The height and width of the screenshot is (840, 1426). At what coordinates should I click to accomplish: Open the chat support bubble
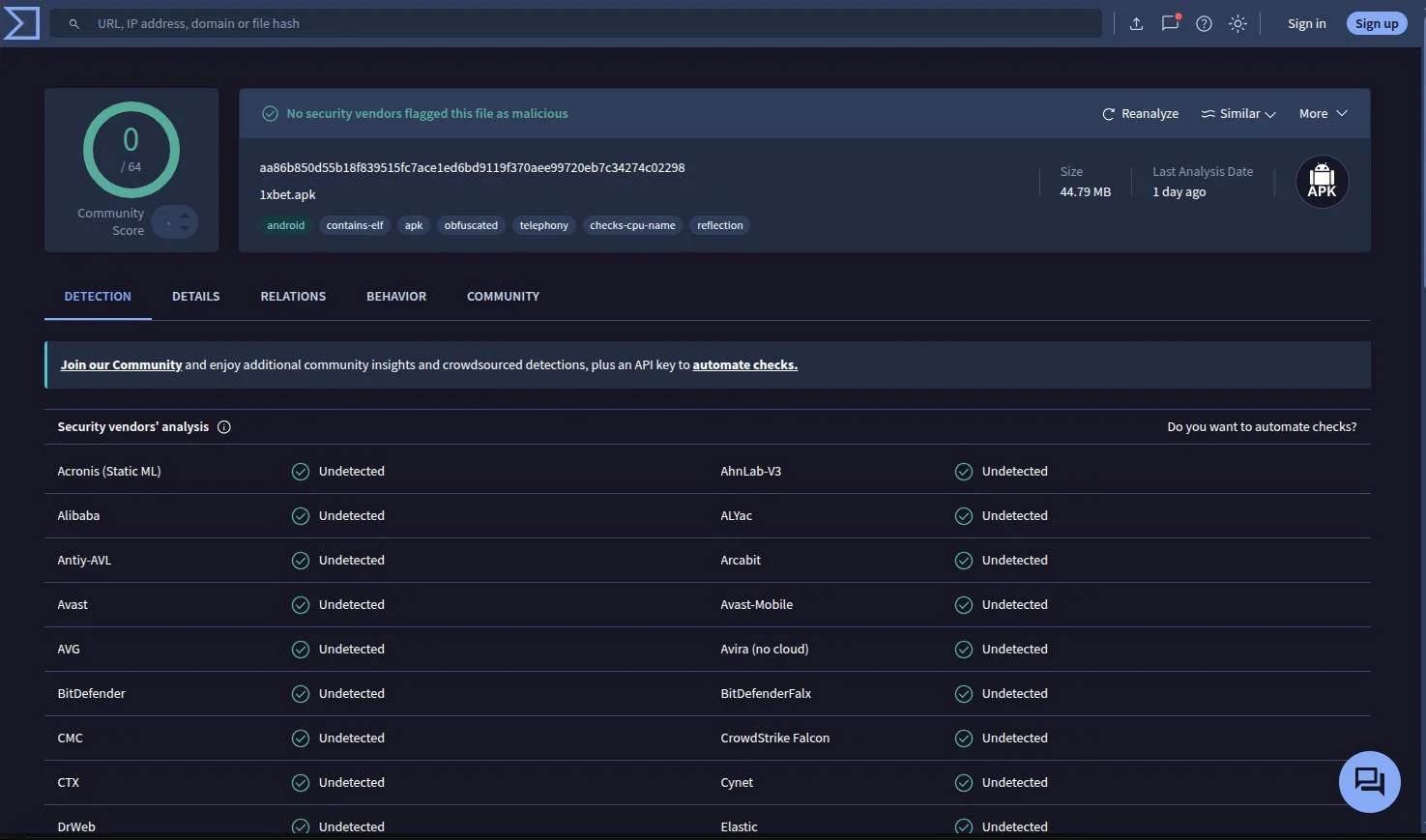coord(1369,781)
